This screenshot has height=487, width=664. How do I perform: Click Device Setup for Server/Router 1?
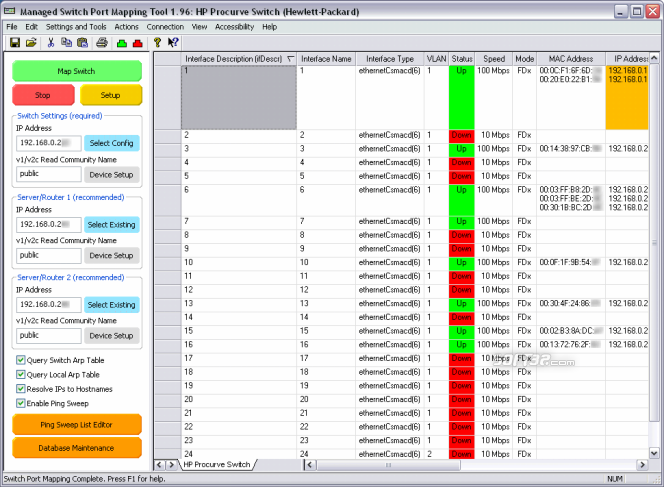pos(111,256)
